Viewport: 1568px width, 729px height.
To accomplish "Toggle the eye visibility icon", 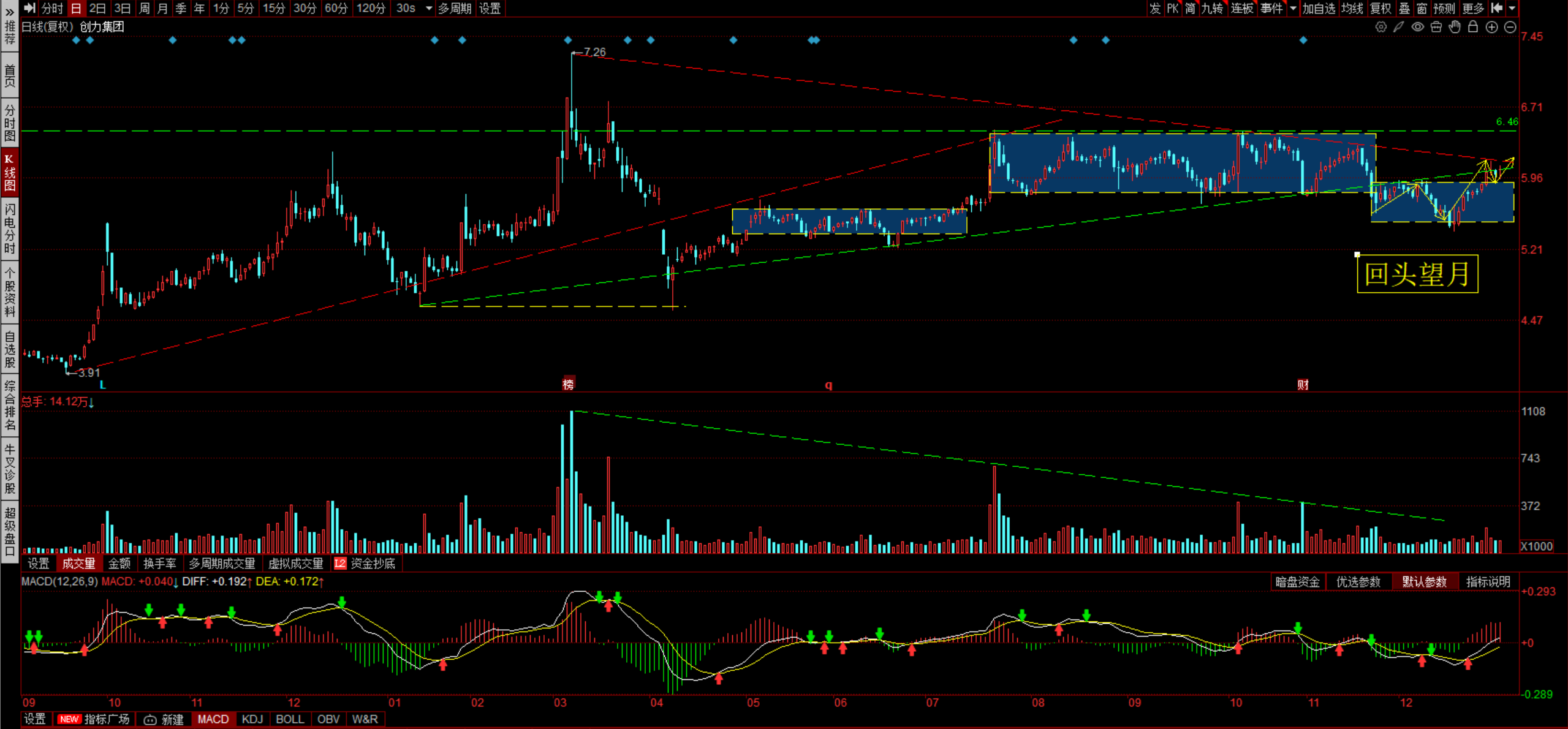I will tap(1417, 27).
